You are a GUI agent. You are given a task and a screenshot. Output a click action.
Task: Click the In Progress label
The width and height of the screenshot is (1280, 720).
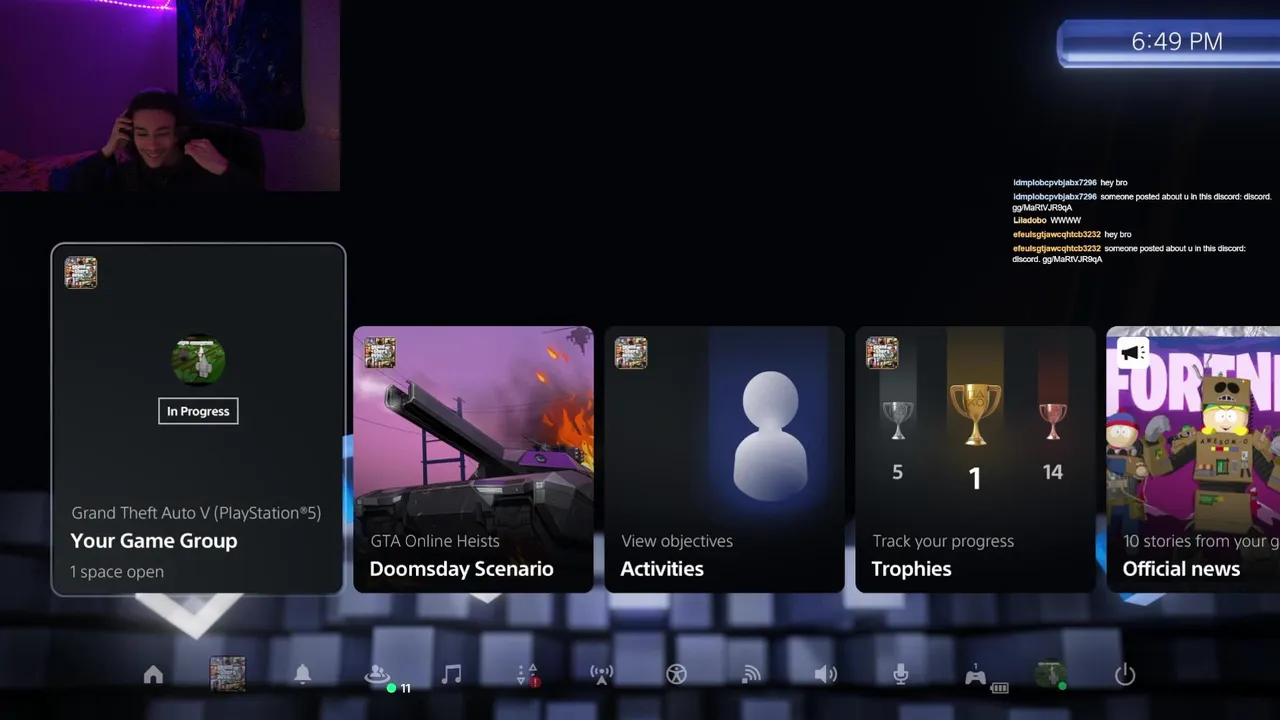[x=198, y=411]
